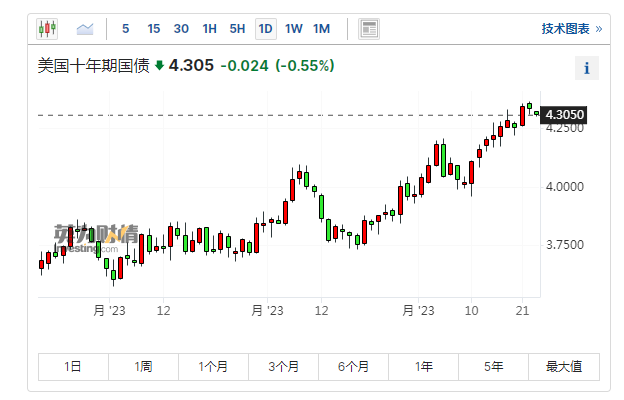Select the 5年 time range
This screenshot has width=624, height=400.
pyautogui.click(x=493, y=367)
